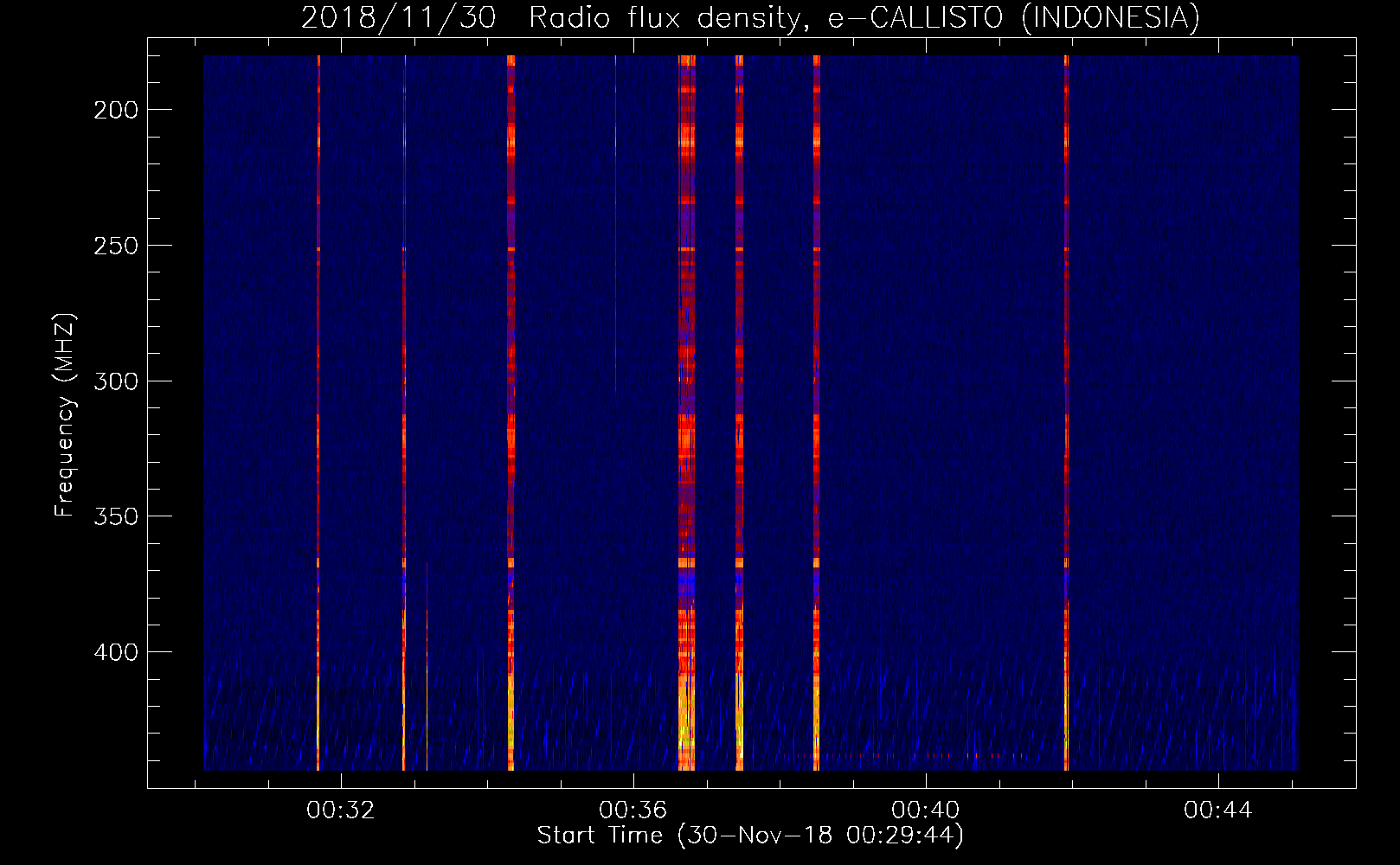
Task: Click the plot title mentioning e-CALLISTO (INDONESIA)
Action: pos(750,17)
